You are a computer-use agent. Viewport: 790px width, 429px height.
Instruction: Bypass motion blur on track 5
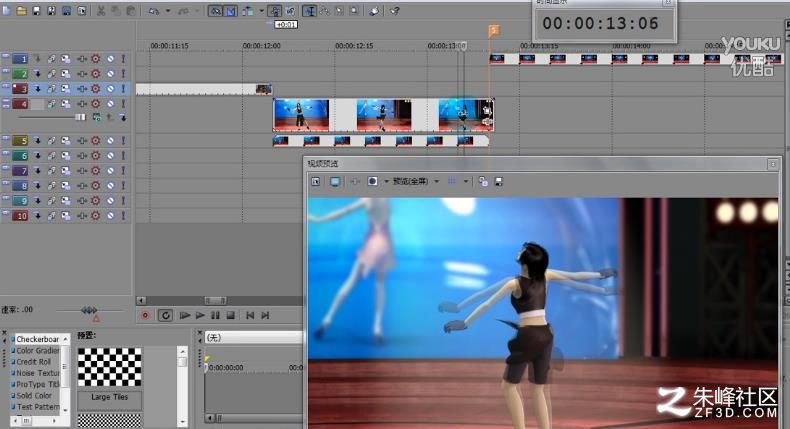coord(51,141)
